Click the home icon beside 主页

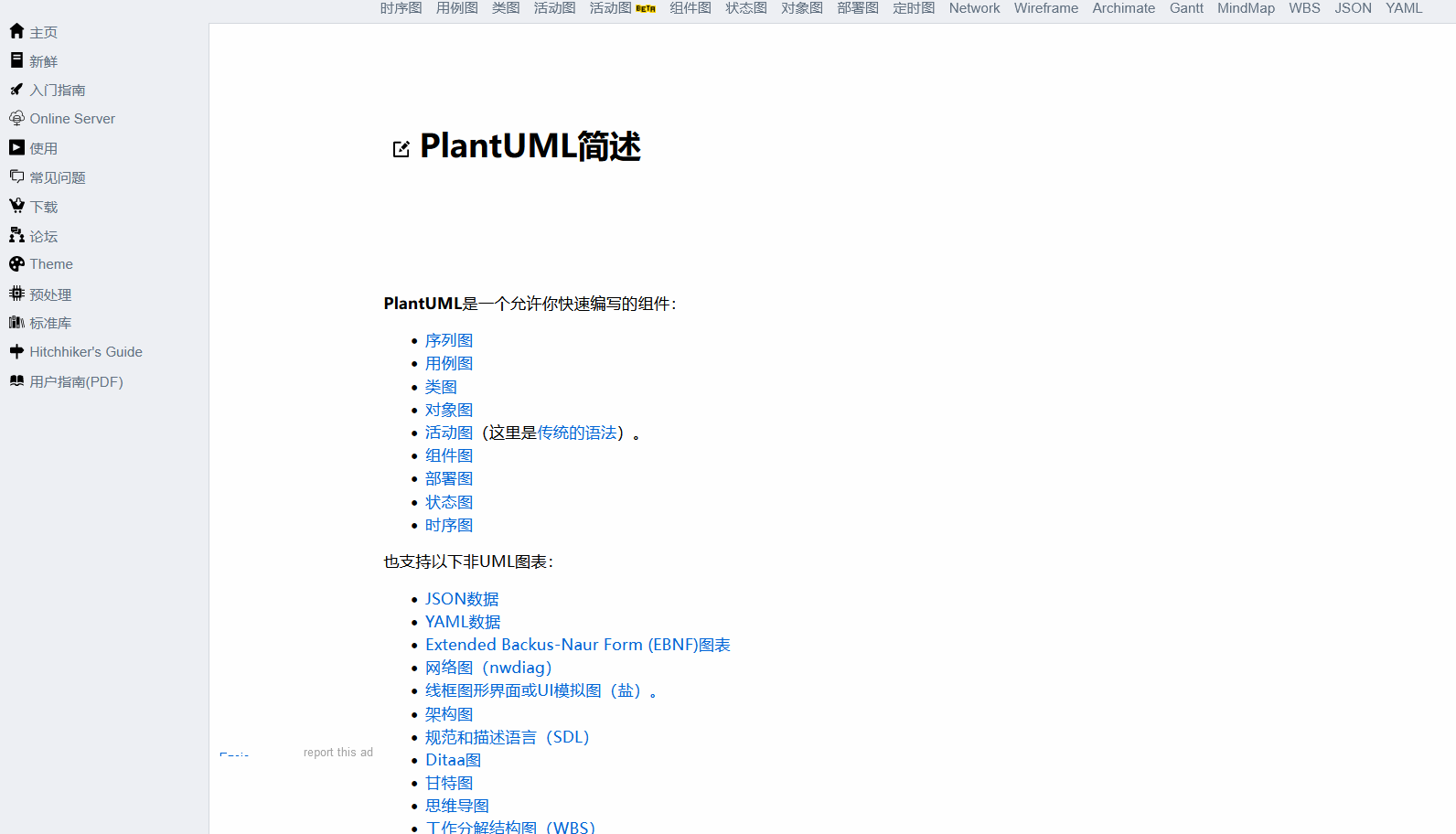click(16, 31)
